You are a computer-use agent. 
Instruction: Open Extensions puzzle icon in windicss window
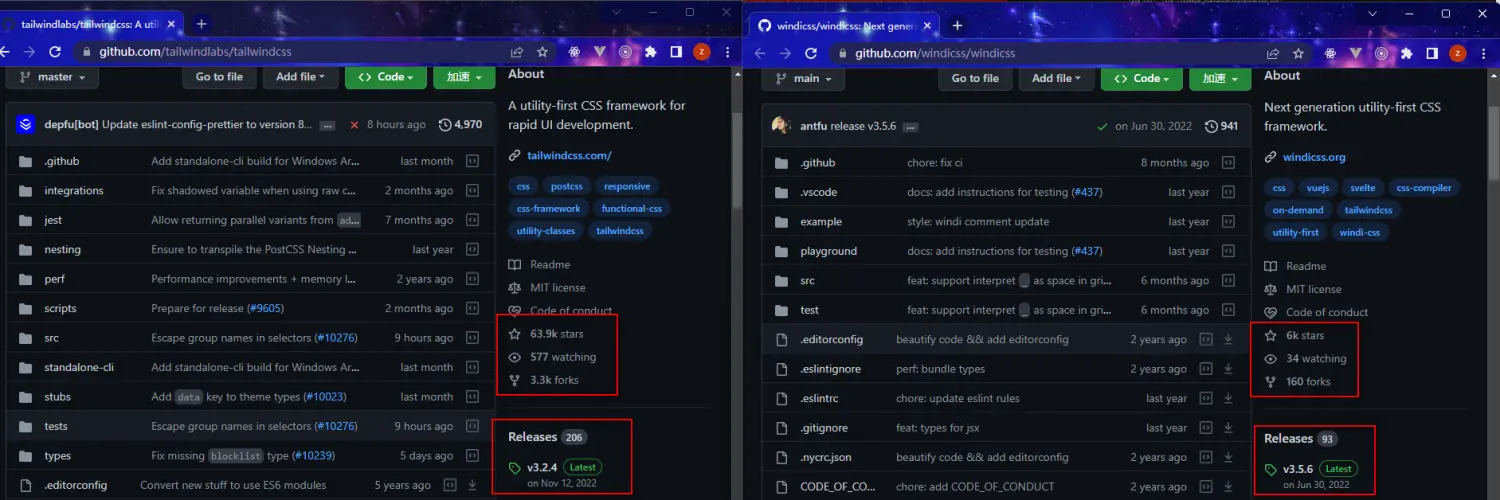(1407, 53)
